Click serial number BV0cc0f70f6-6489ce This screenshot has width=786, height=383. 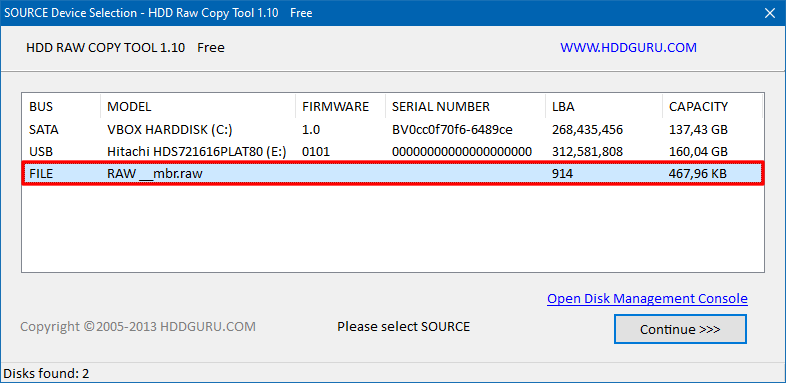pos(452,130)
